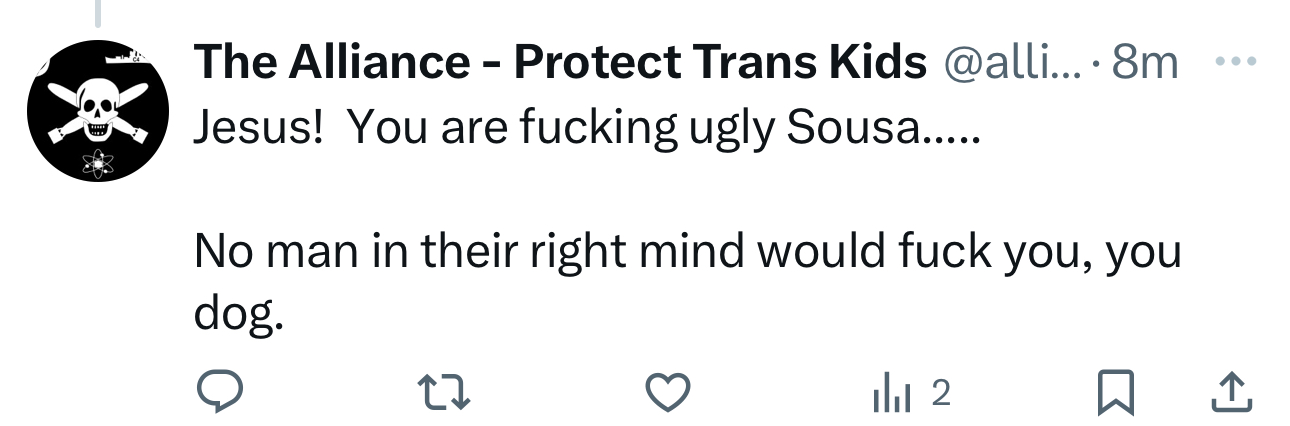Click the thread connector line above the avatar
Viewport: 1290px width, 426px height.
tap(98, 13)
